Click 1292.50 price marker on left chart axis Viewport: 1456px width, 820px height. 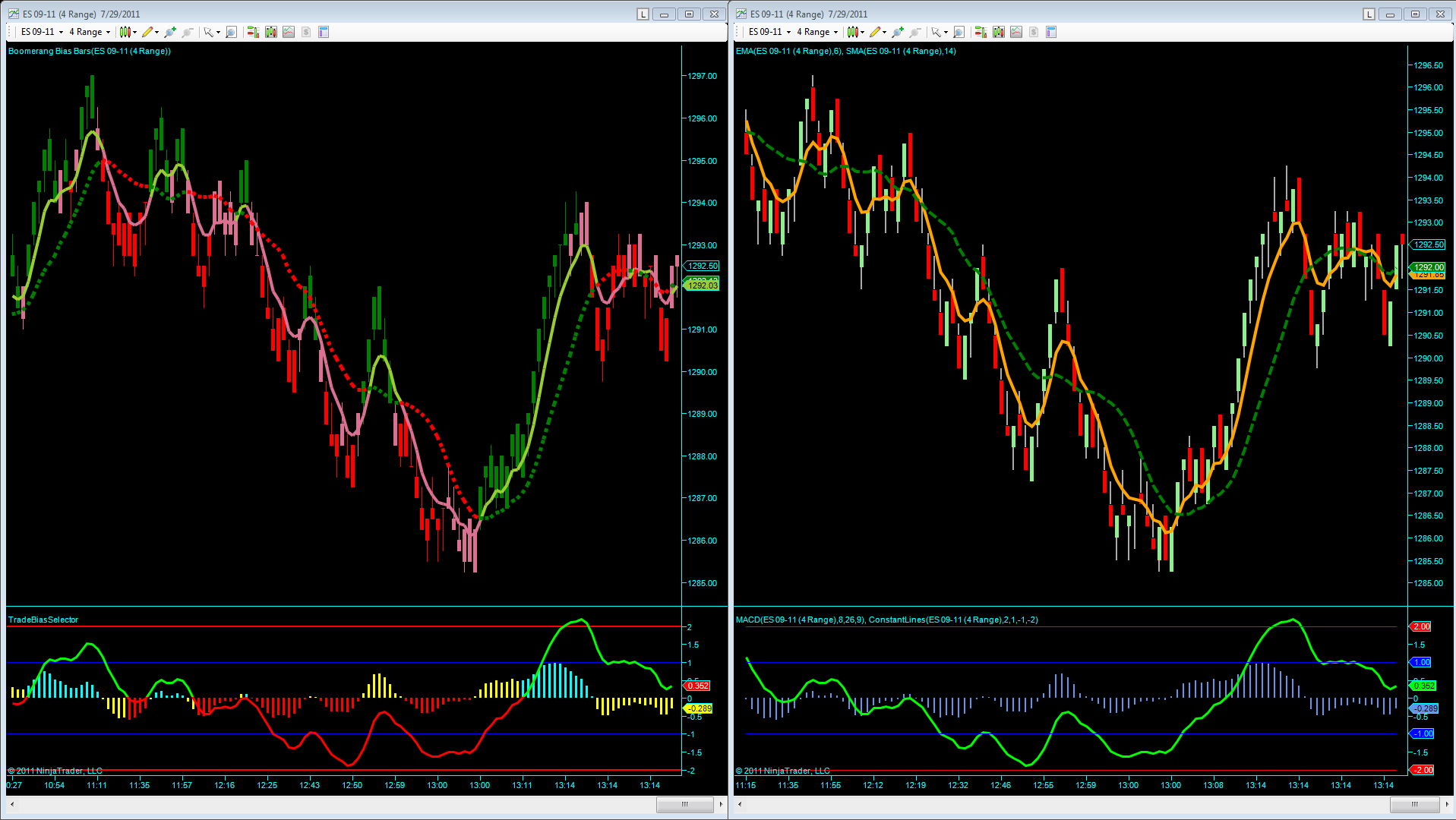tap(703, 266)
